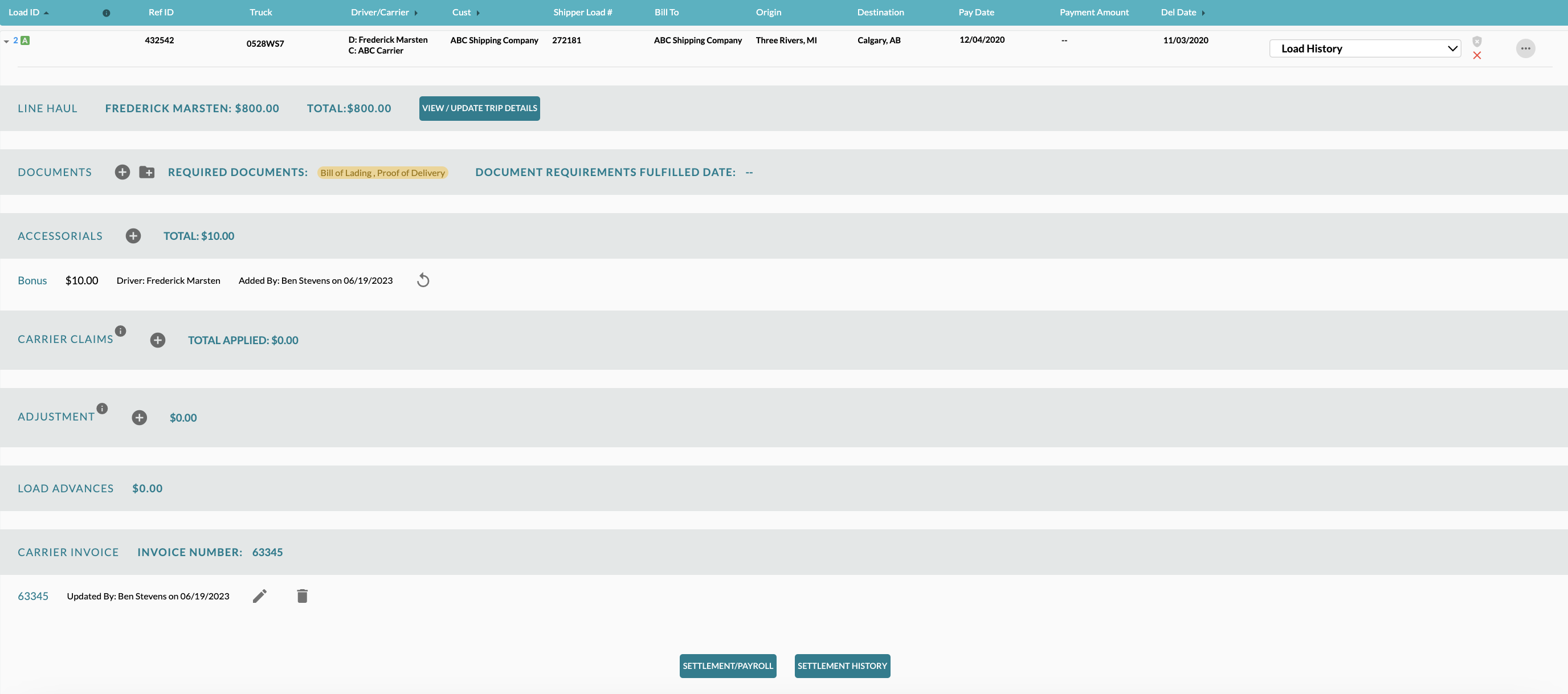
Task: Click Driver: Frederick Marsten in Bonus row
Action: coord(168,280)
